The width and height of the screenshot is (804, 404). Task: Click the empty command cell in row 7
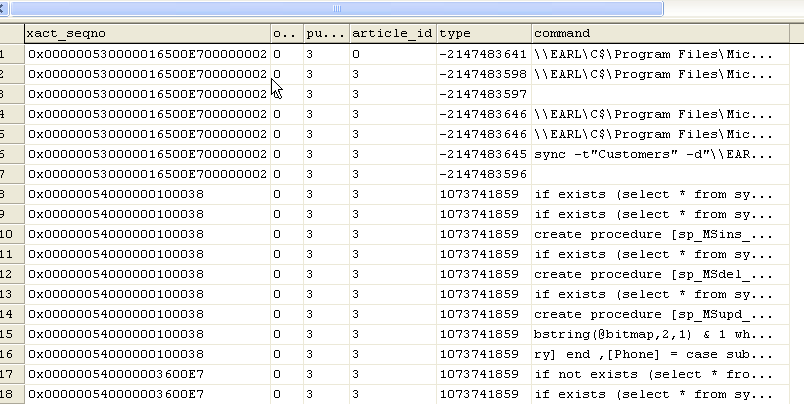(x=654, y=174)
